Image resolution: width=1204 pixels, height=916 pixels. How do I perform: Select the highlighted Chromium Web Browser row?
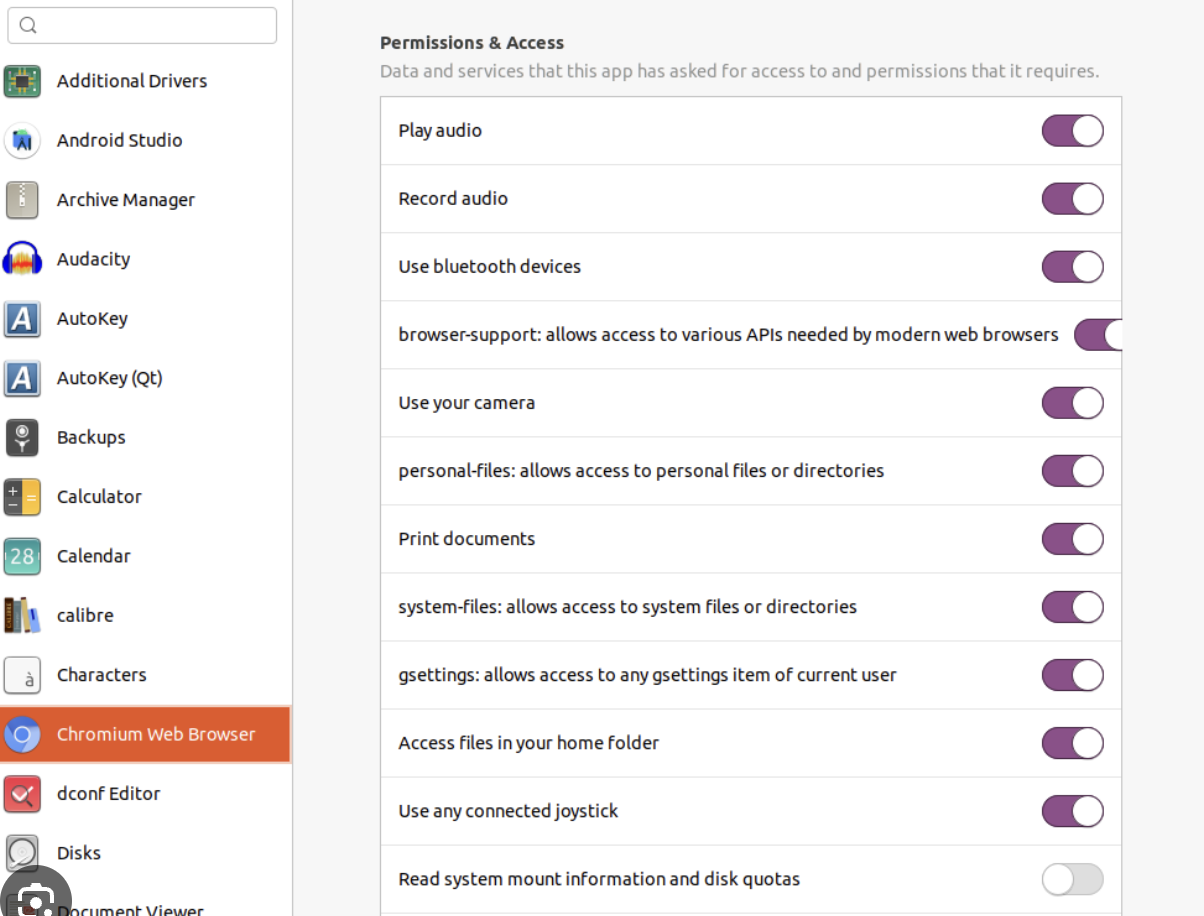point(146,735)
